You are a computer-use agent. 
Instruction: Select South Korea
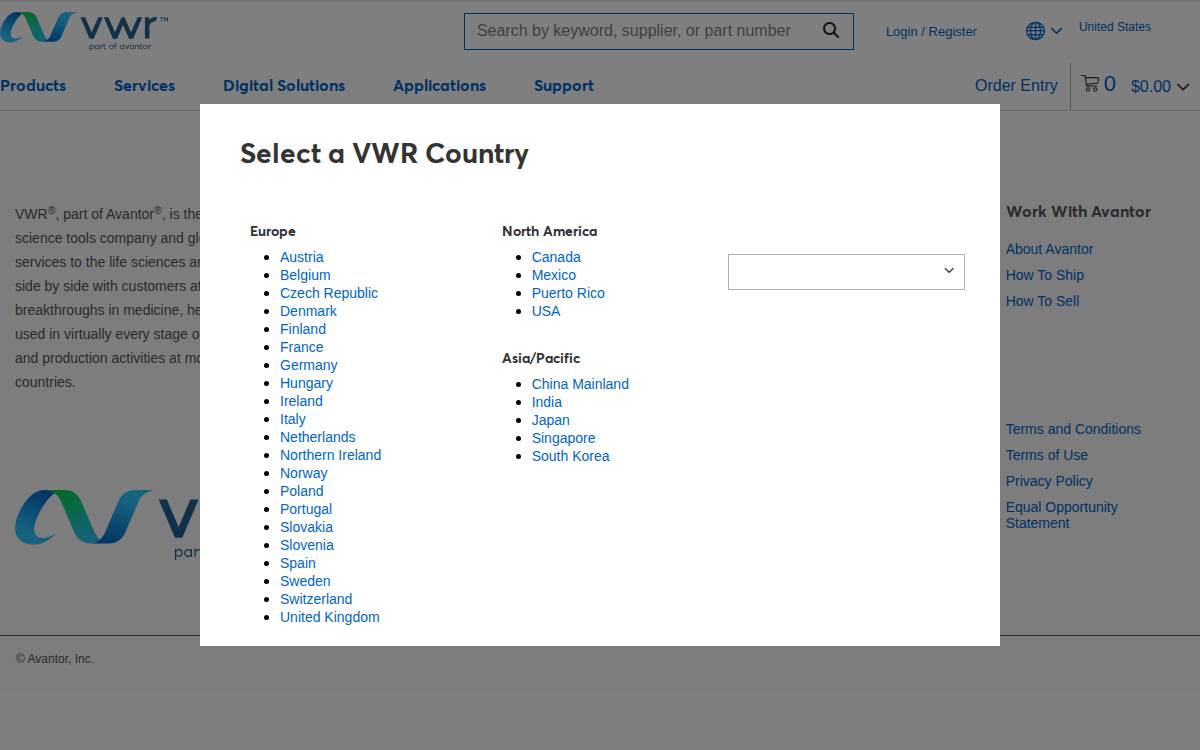571,456
